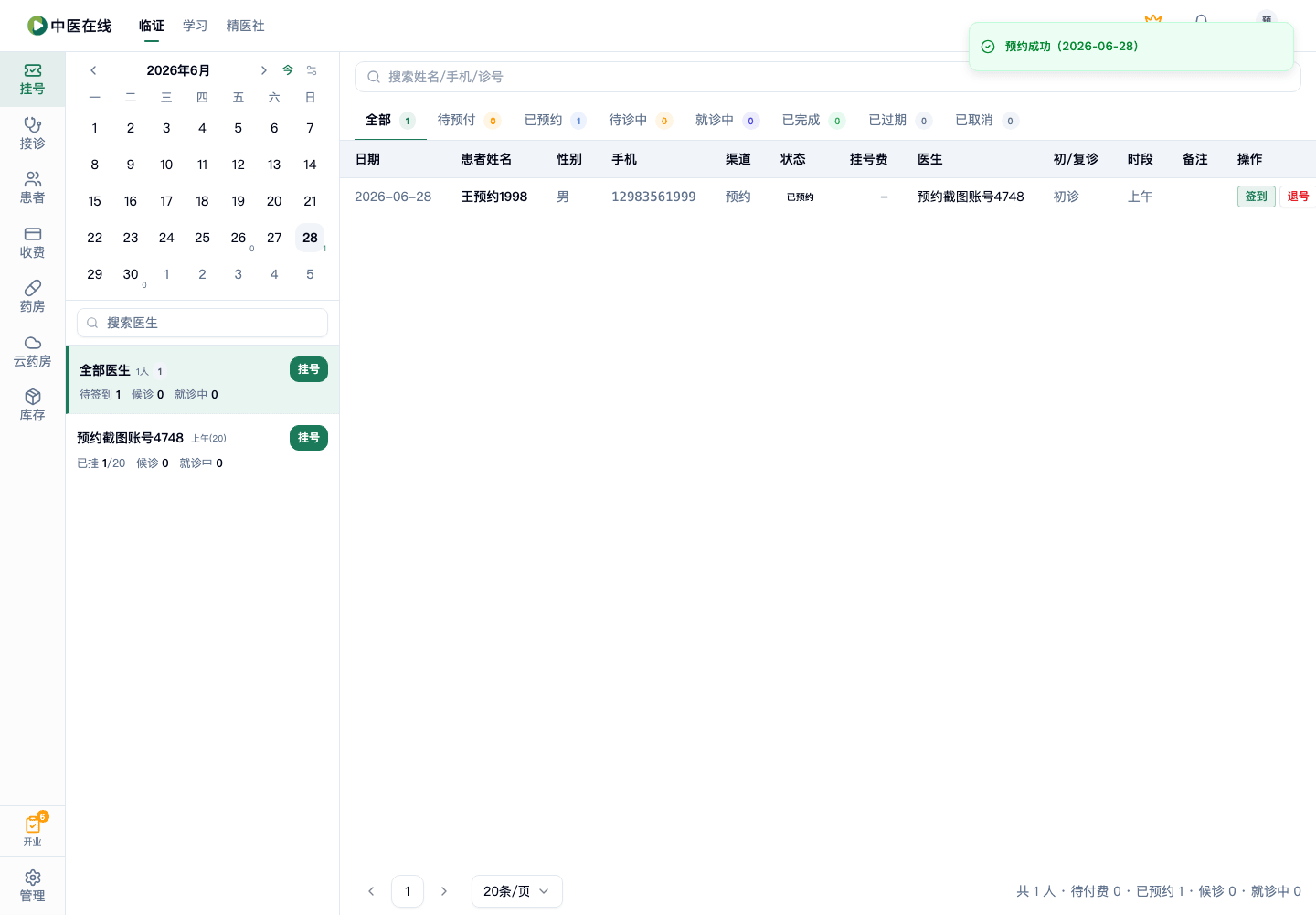Focus the 搜索姓名/手机/诊号 search field
Image resolution: width=1316 pixels, height=915 pixels.
tap(828, 77)
